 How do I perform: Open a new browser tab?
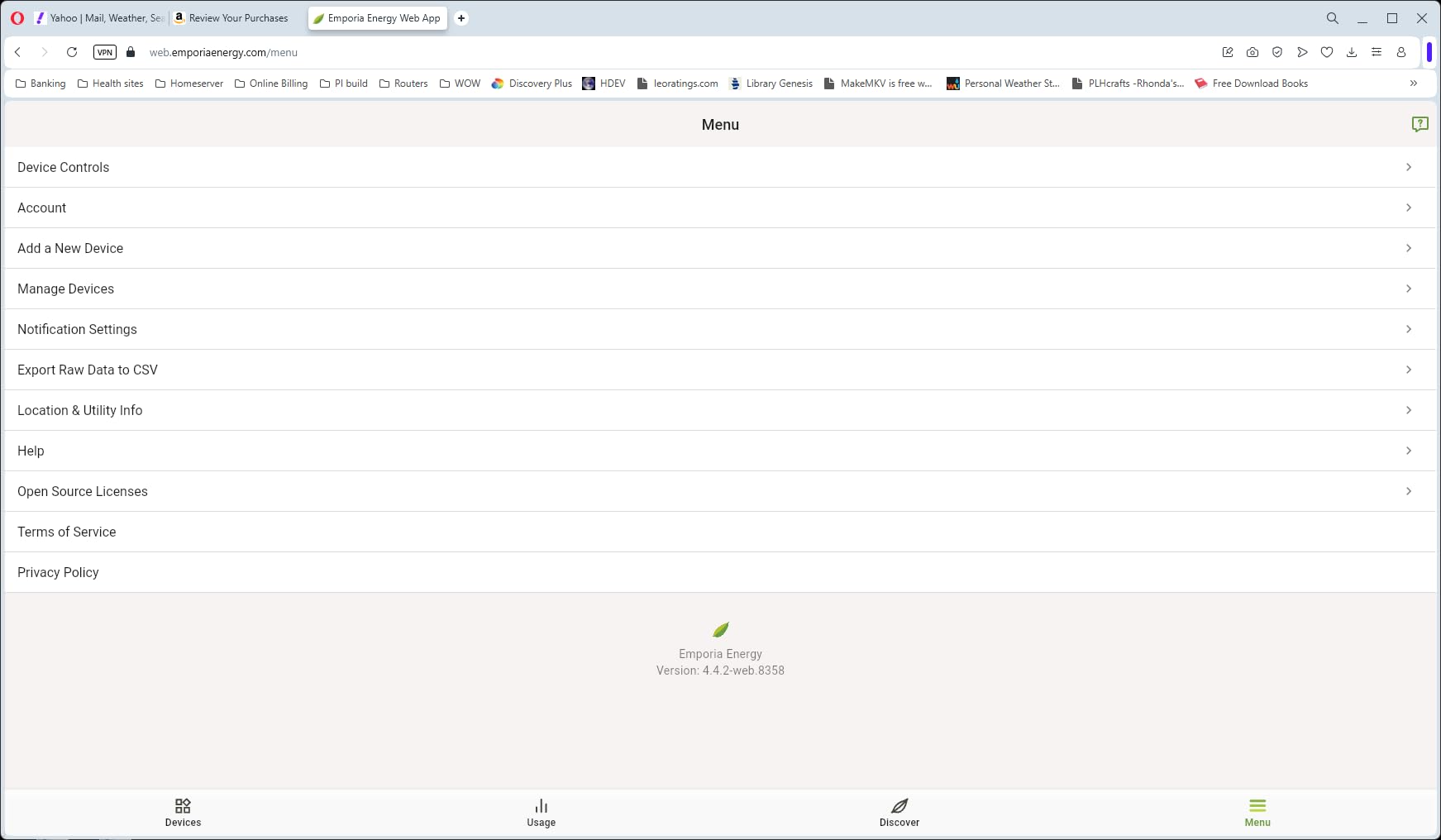click(x=461, y=18)
